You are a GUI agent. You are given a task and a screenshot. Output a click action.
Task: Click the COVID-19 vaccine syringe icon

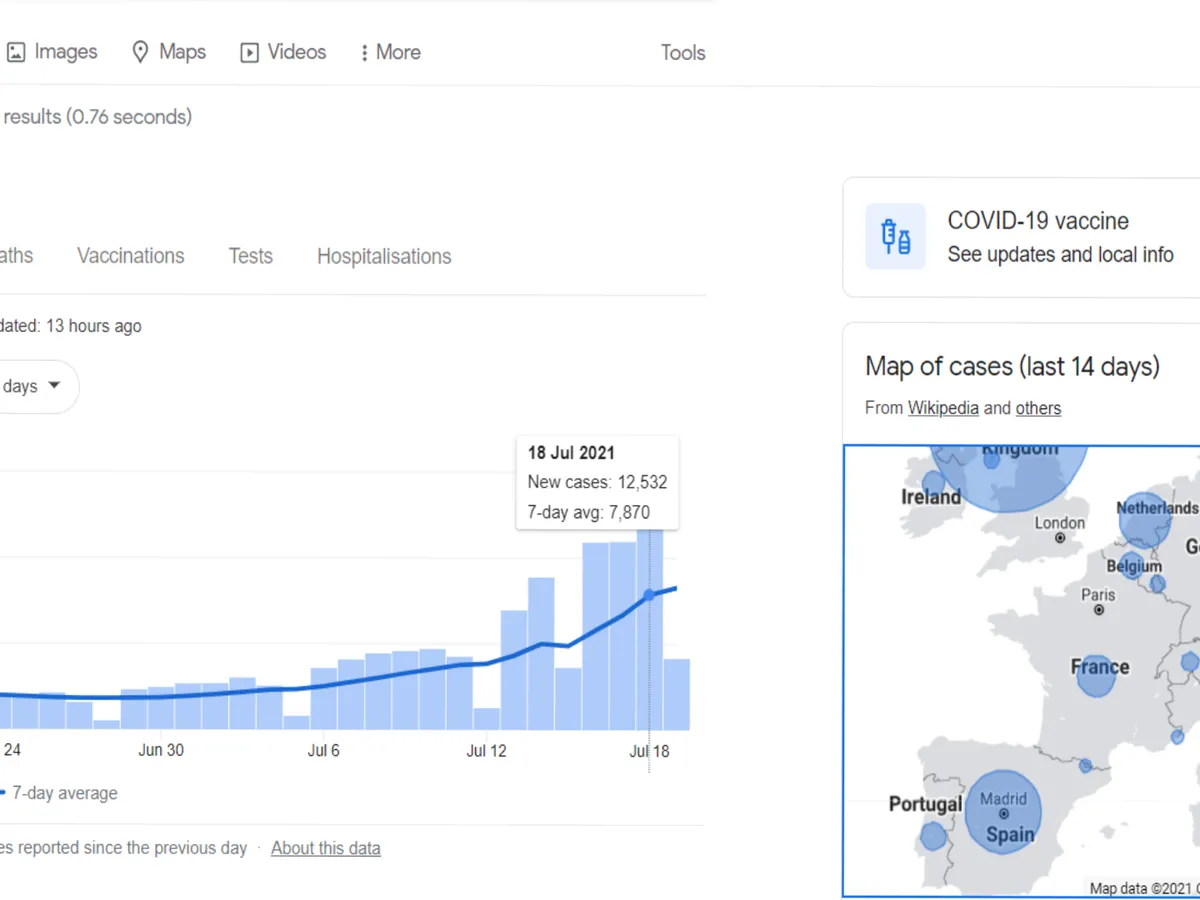[x=895, y=237]
